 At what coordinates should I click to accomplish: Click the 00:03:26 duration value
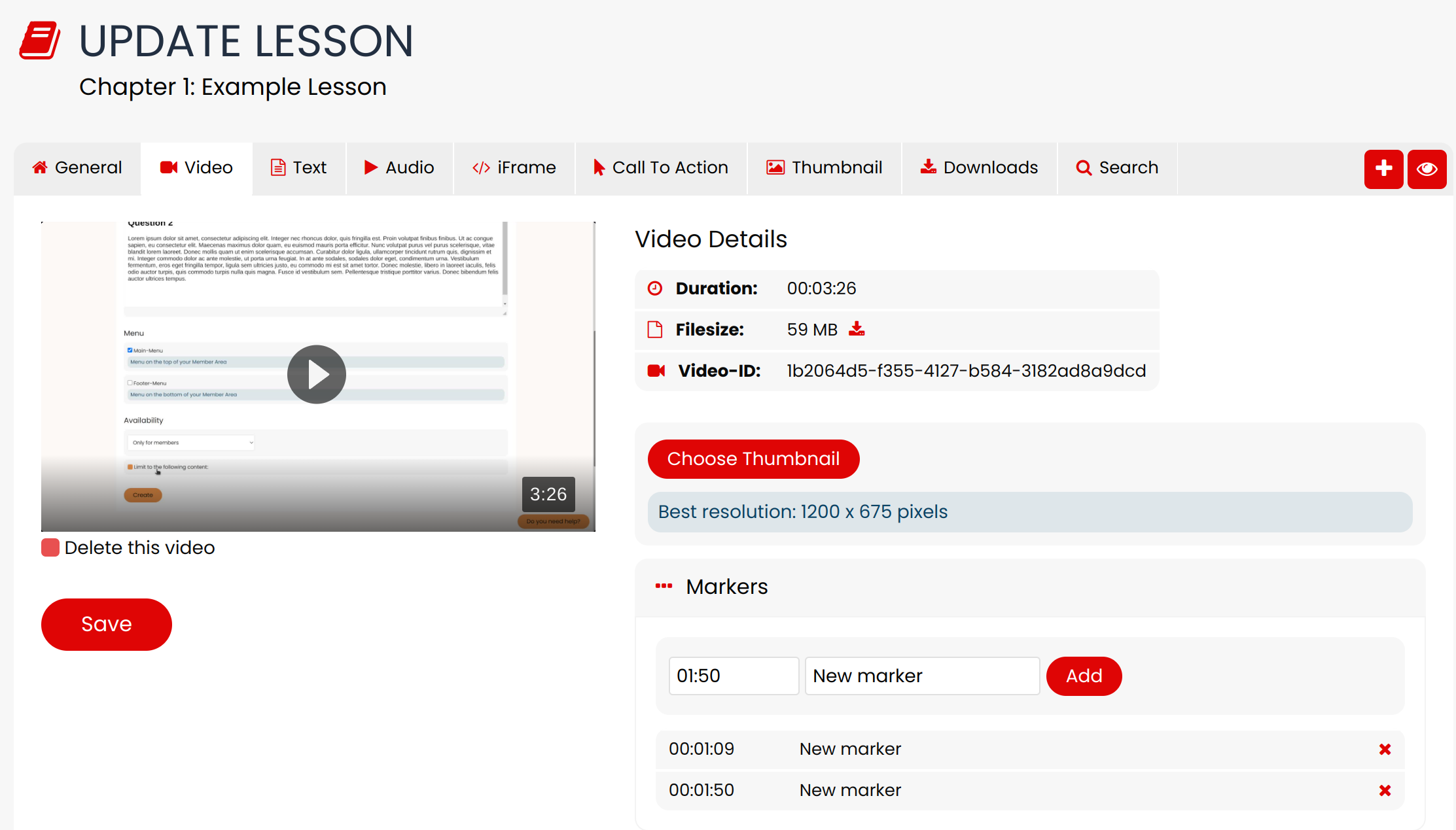(821, 288)
